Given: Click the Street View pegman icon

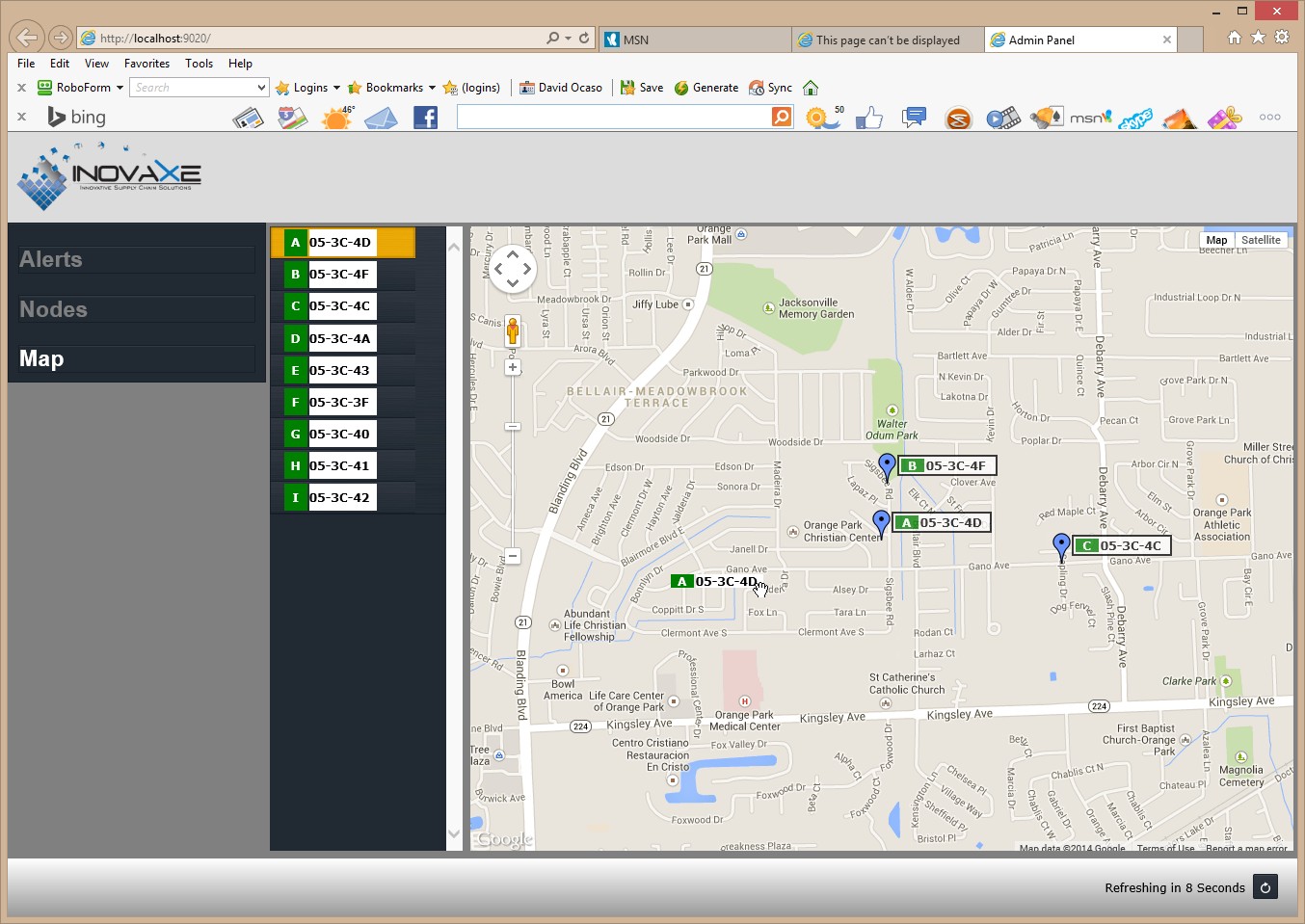Looking at the screenshot, I should point(513,331).
